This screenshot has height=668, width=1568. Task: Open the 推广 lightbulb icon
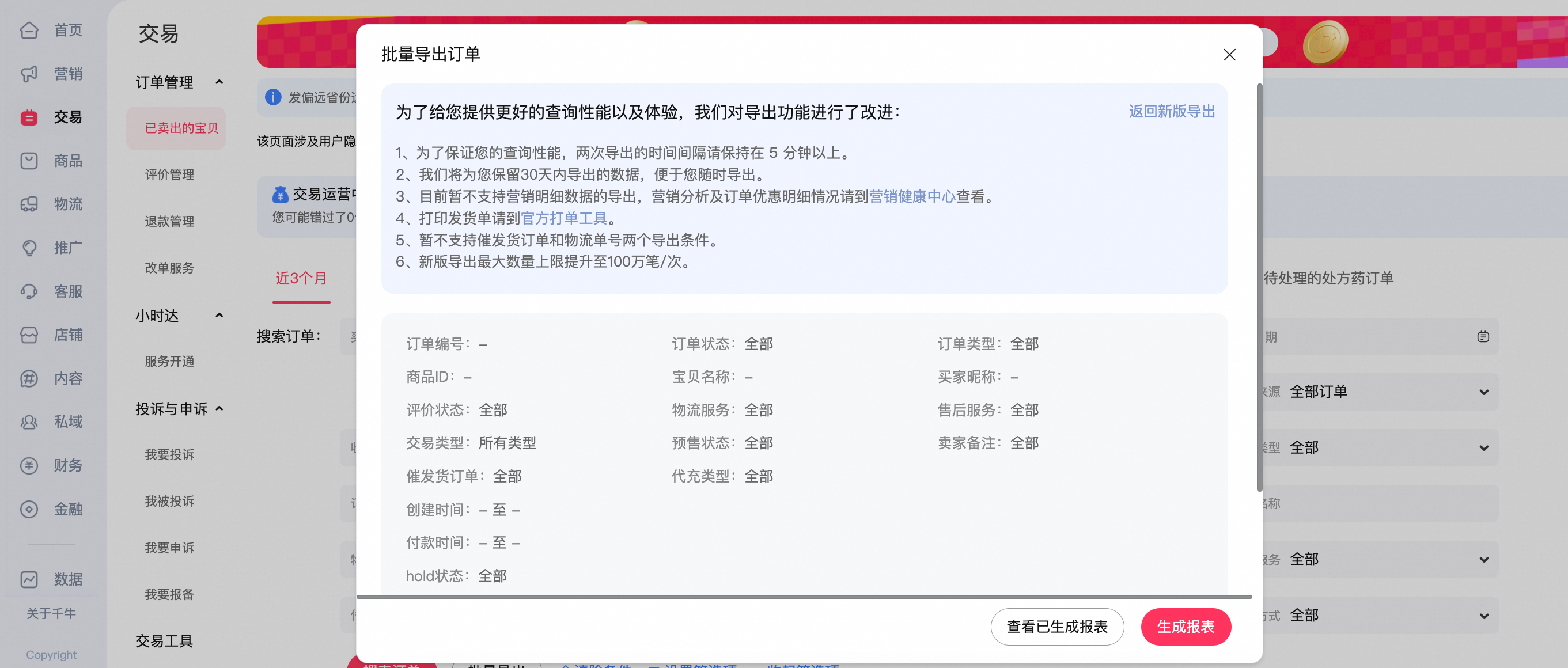(x=29, y=248)
